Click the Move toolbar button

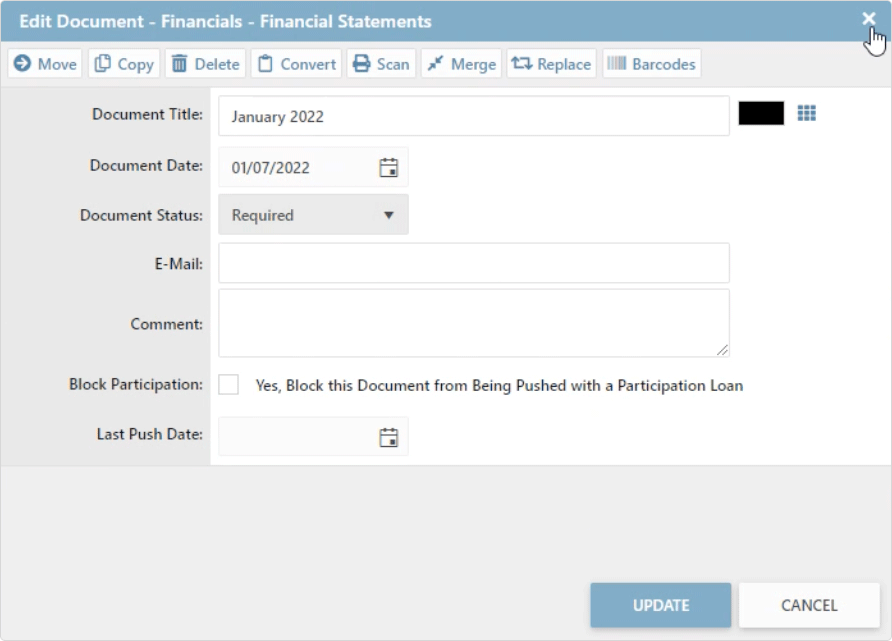(x=46, y=64)
